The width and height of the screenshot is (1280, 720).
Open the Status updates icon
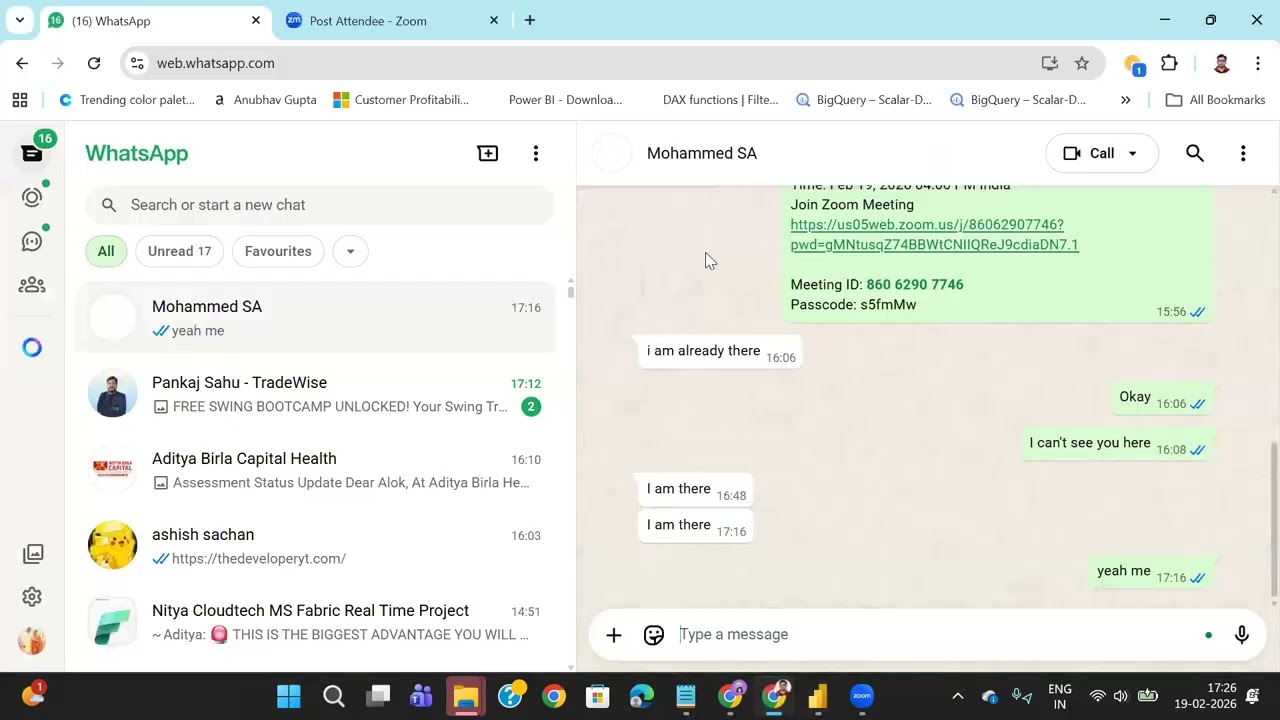point(32,197)
